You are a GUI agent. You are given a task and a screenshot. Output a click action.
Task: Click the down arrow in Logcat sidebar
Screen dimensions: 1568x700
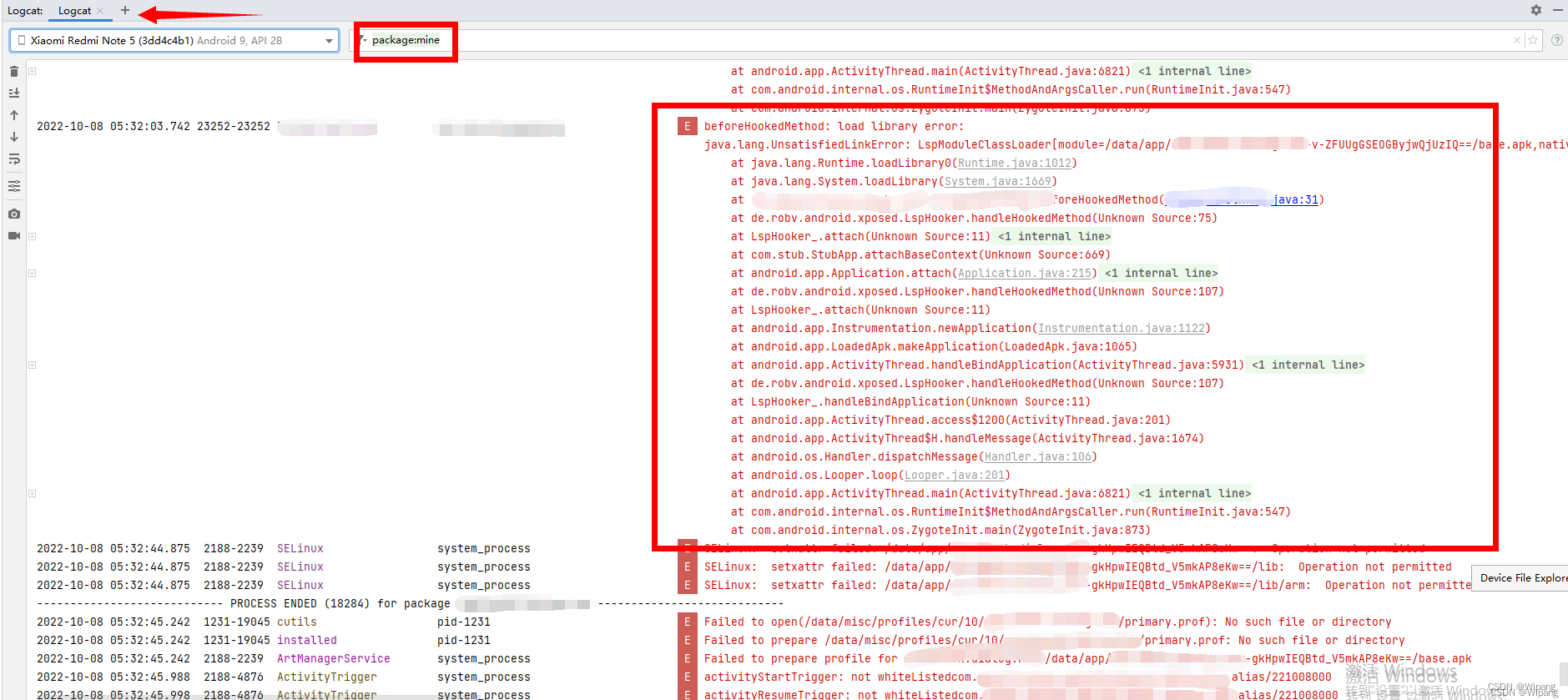(x=14, y=137)
